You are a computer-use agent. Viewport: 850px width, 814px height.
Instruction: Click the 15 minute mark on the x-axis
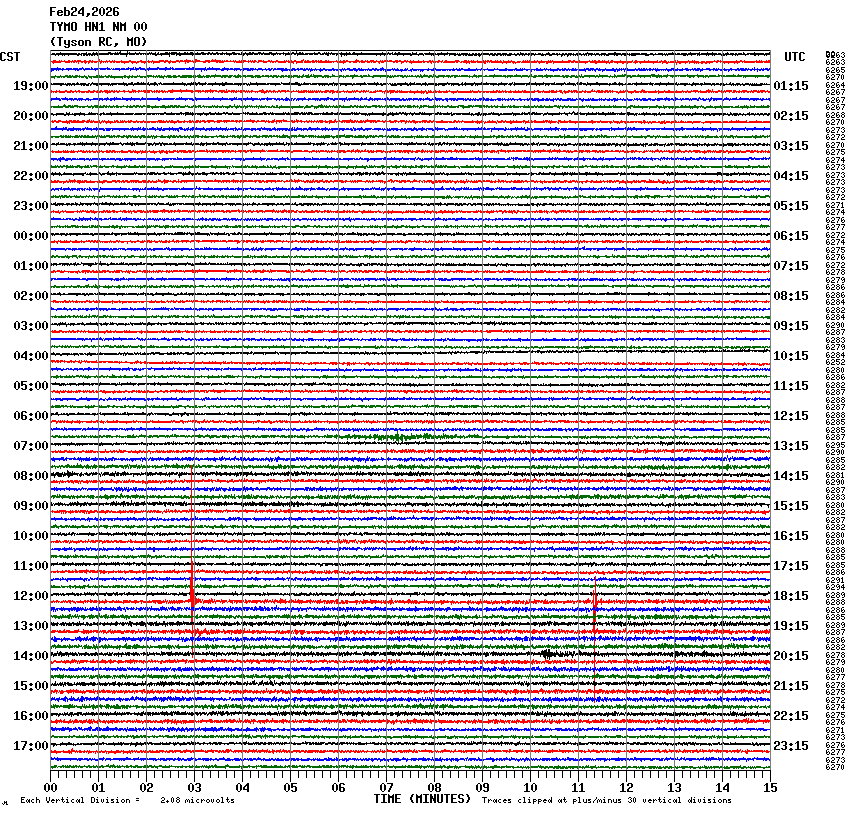[769, 787]
